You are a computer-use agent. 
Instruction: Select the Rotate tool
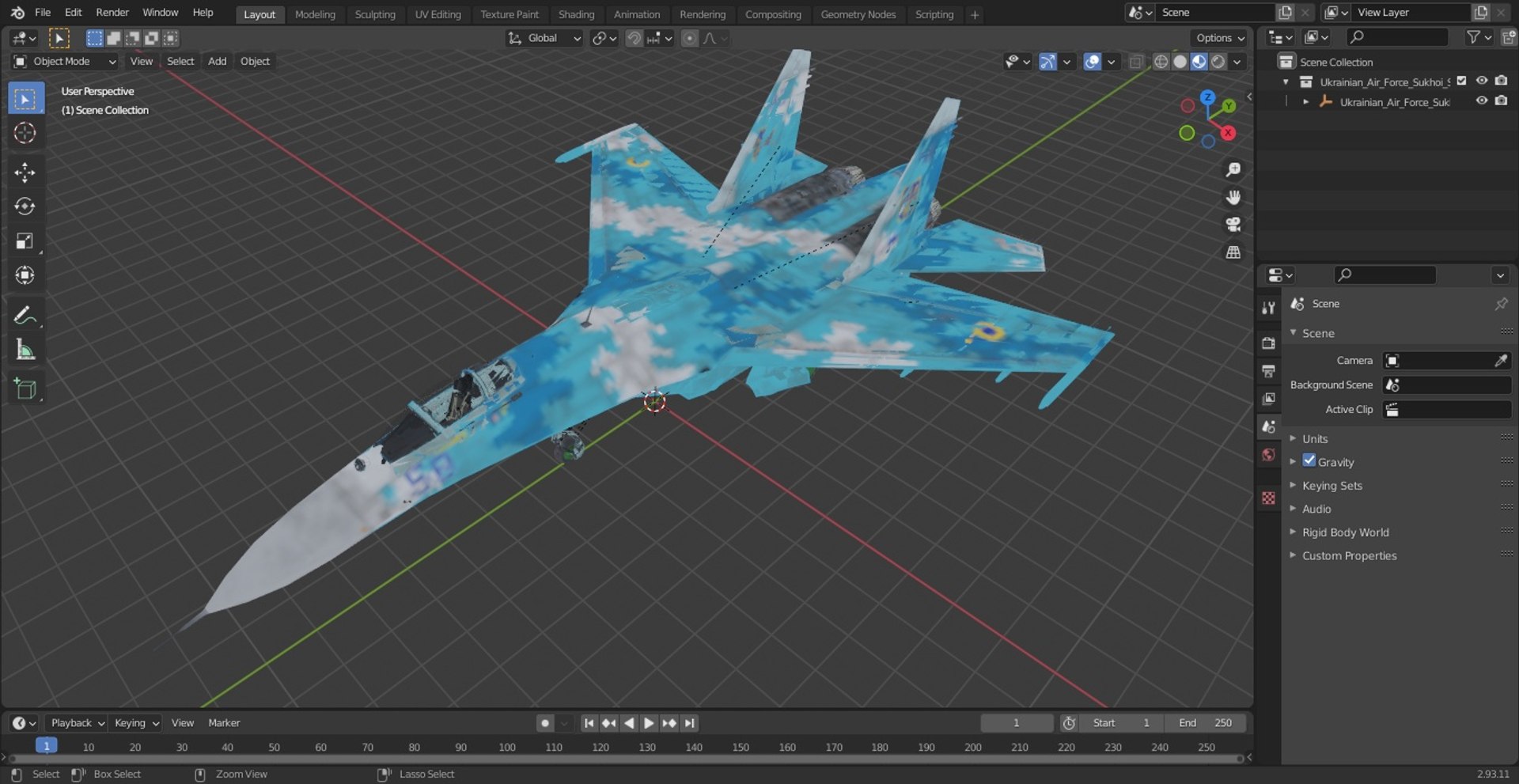coord(25,206)
